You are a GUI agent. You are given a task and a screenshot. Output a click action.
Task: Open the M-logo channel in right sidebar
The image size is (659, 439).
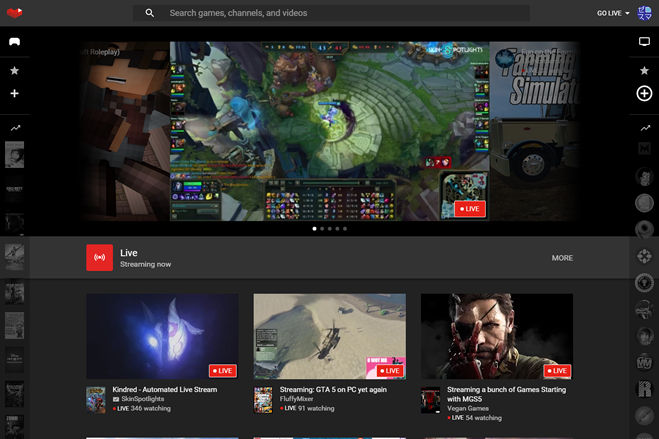[644, 148]
